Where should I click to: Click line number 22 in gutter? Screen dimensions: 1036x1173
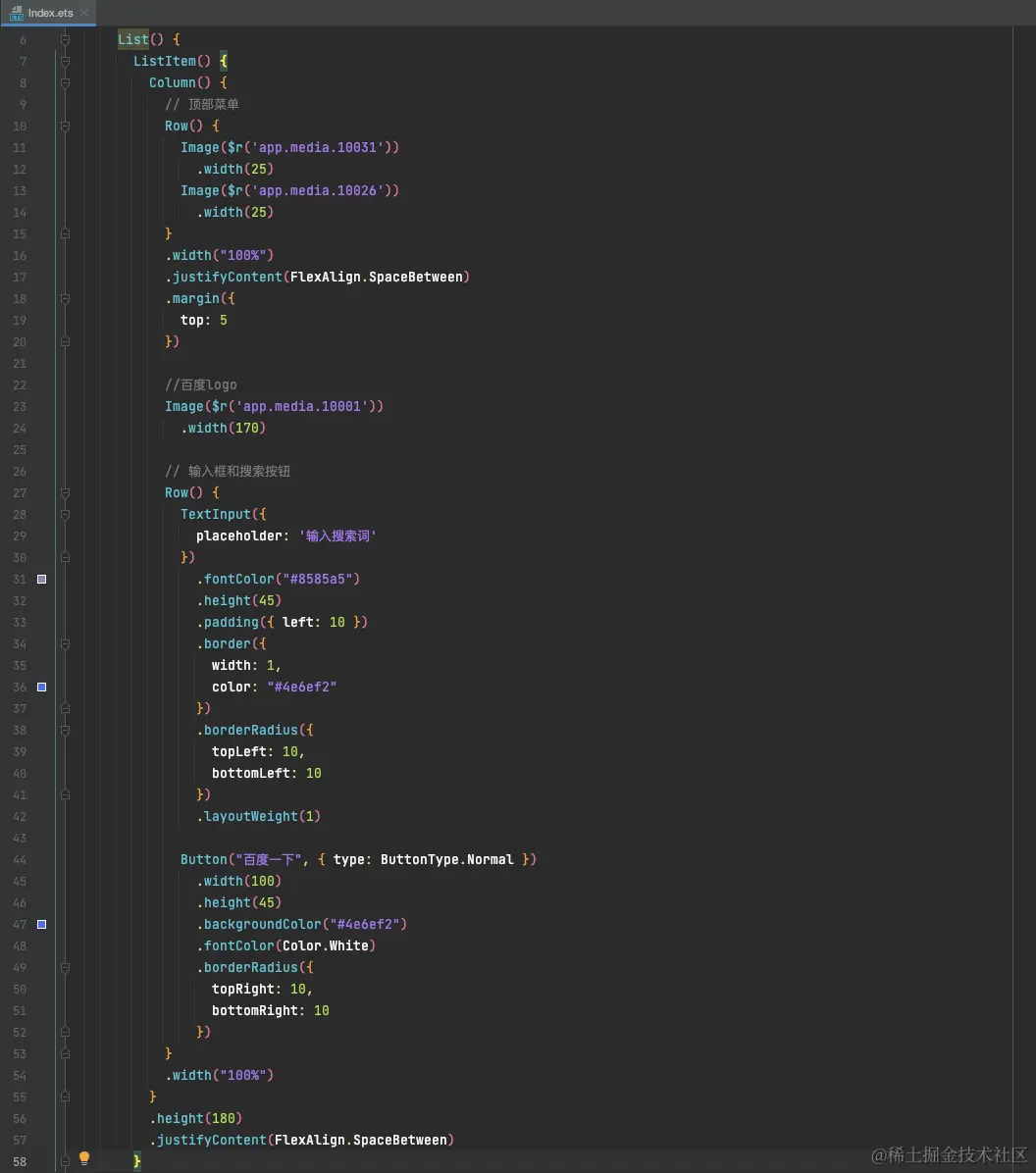click(x=20, y=385)
